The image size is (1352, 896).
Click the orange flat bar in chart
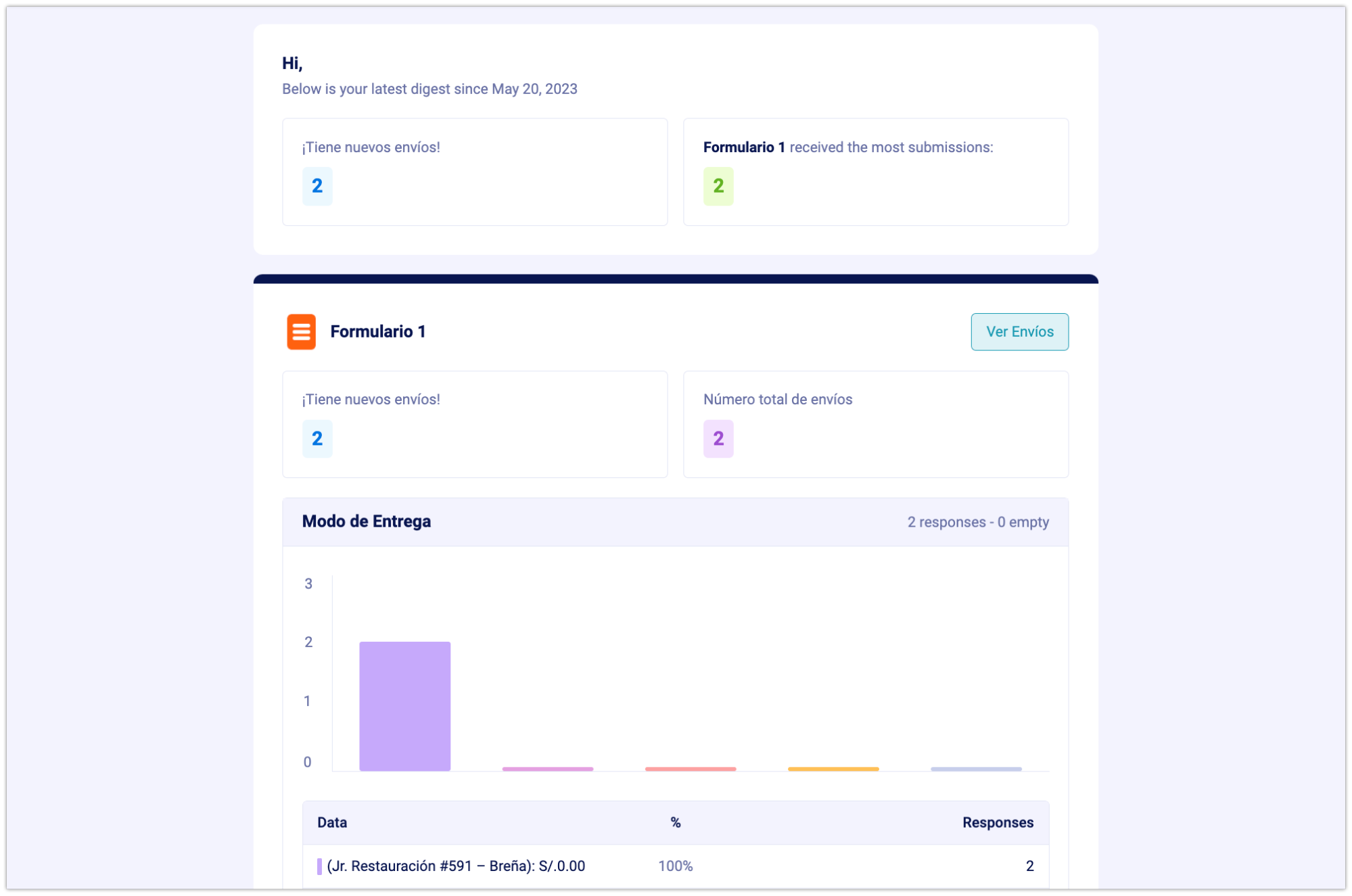tap(833, 769)
